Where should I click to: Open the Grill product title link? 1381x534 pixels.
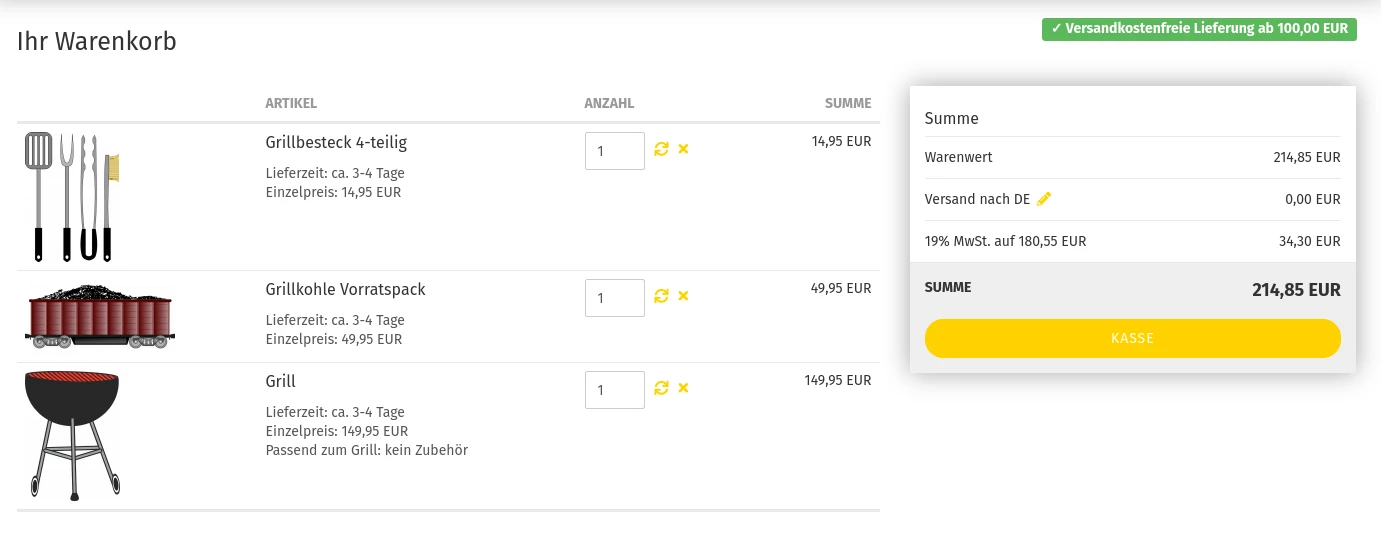point(281,381)
